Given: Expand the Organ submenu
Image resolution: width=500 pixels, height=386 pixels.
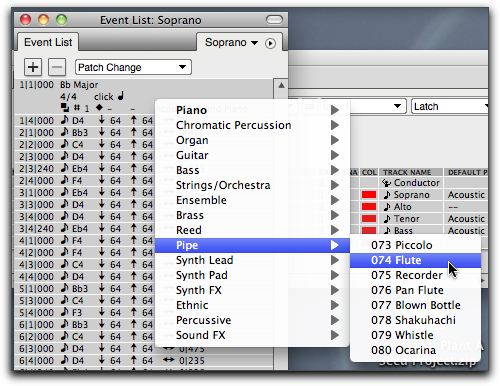Looking at the screenshot, I should pyautogui.click(x=252, y=140).
